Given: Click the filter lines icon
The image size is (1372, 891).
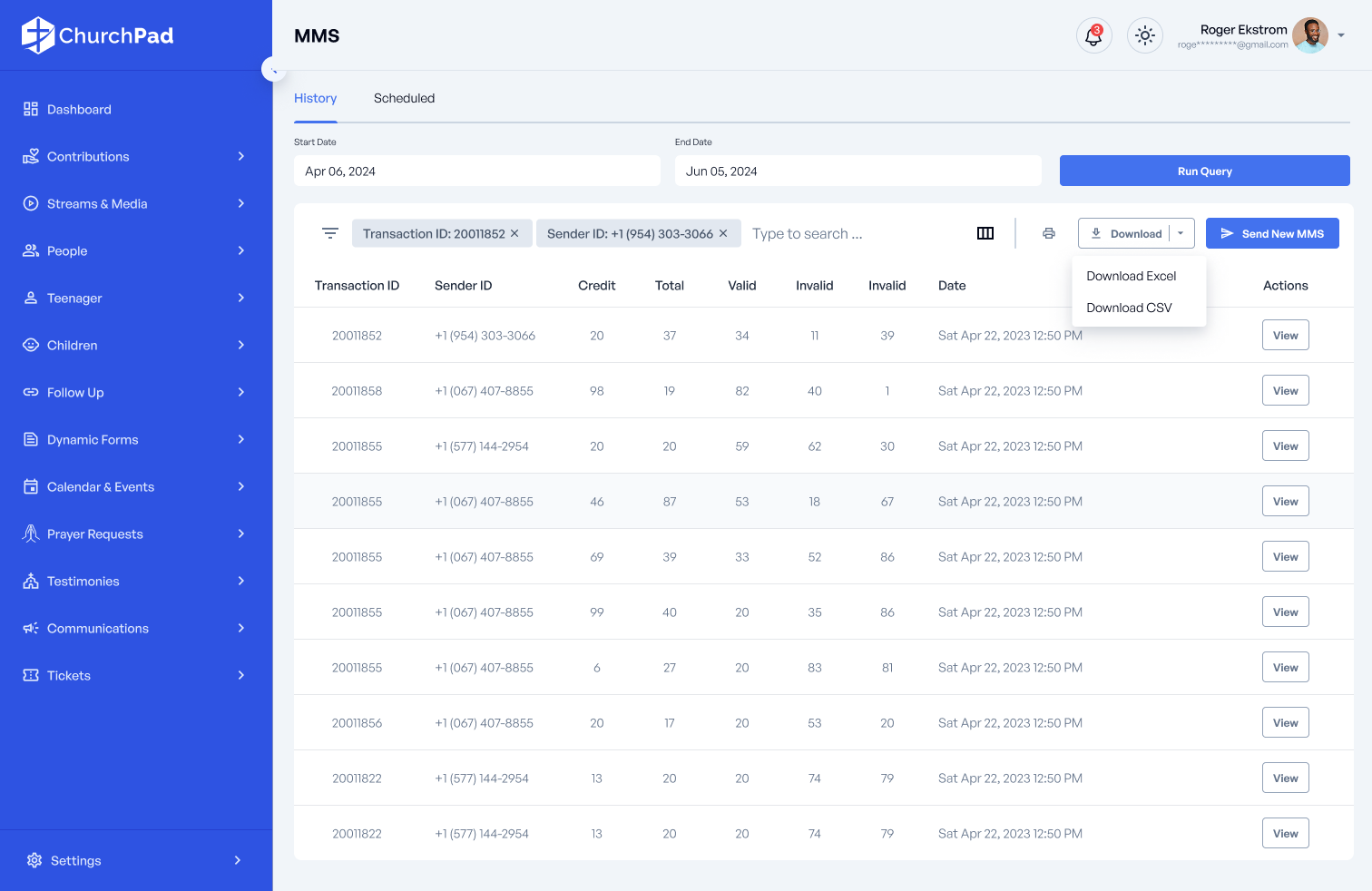Looking at the screenshot, I should point(330,234).
